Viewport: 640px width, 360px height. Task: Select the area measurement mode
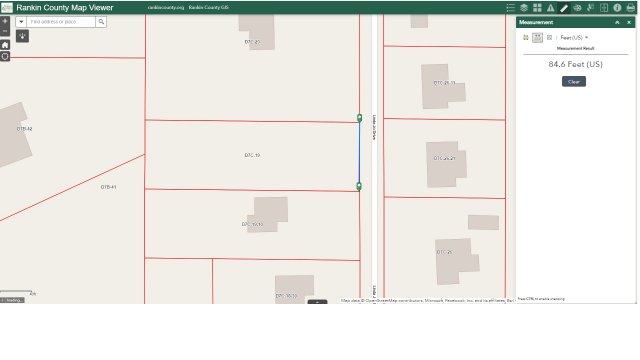pyautogui.click(x=526, y=38)
